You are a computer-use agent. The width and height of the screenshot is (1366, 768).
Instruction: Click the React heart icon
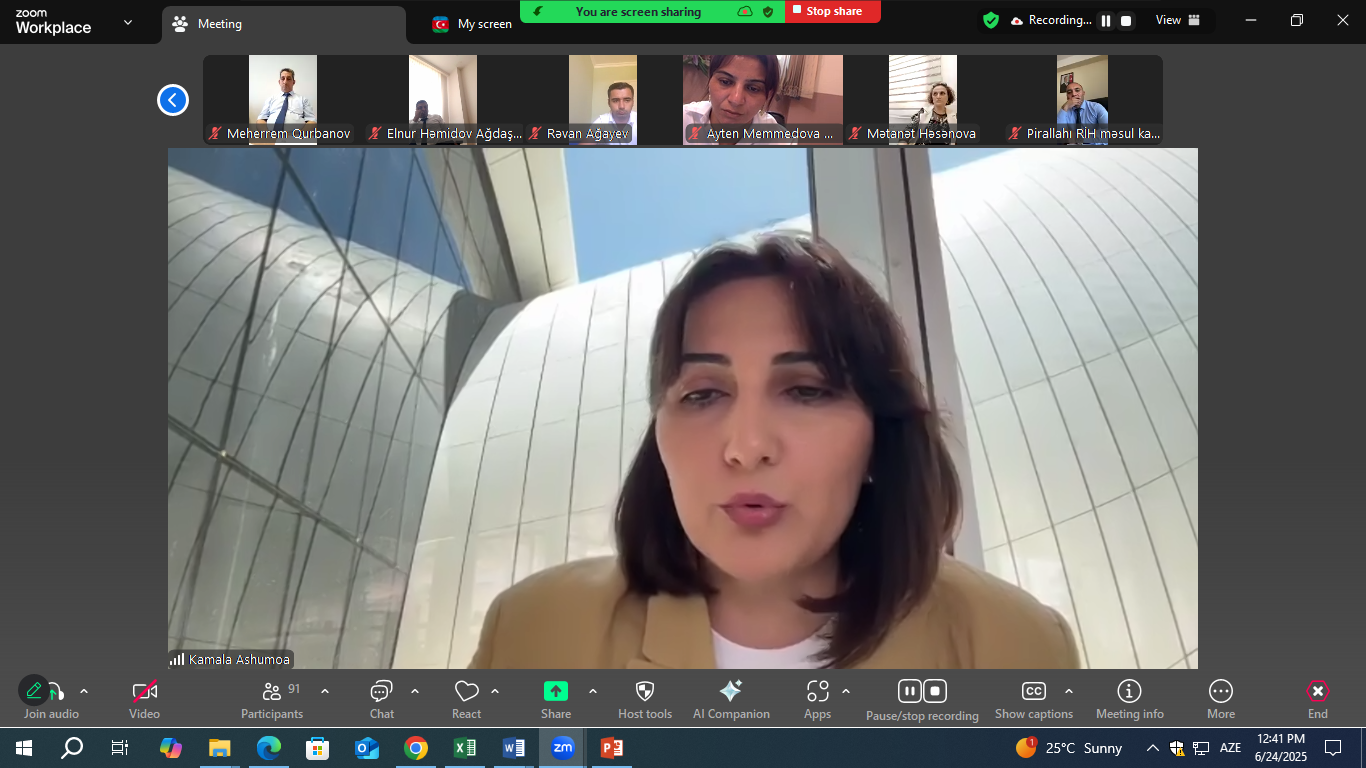click(466, 692)
